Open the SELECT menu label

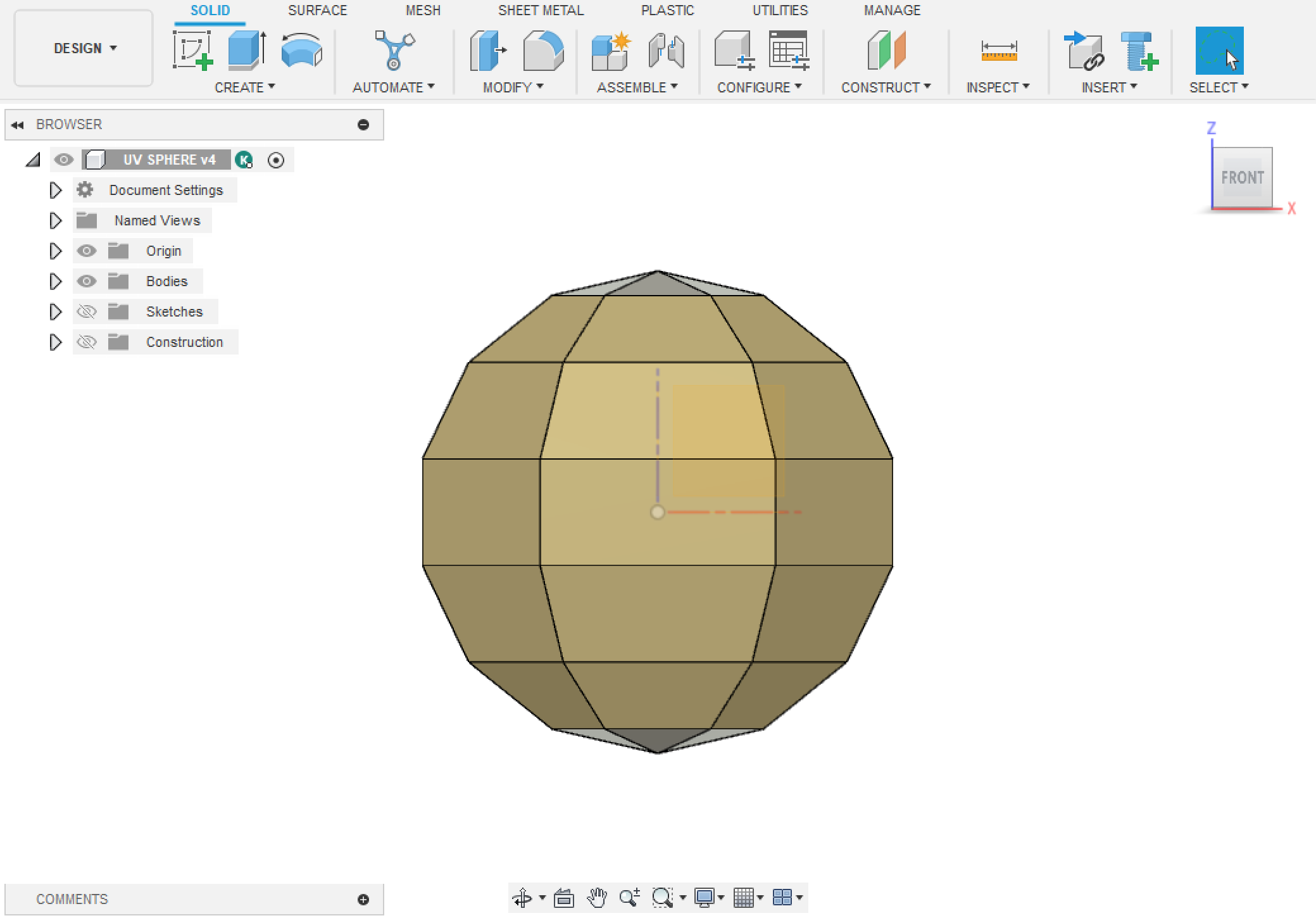[x=1219, y=87]
